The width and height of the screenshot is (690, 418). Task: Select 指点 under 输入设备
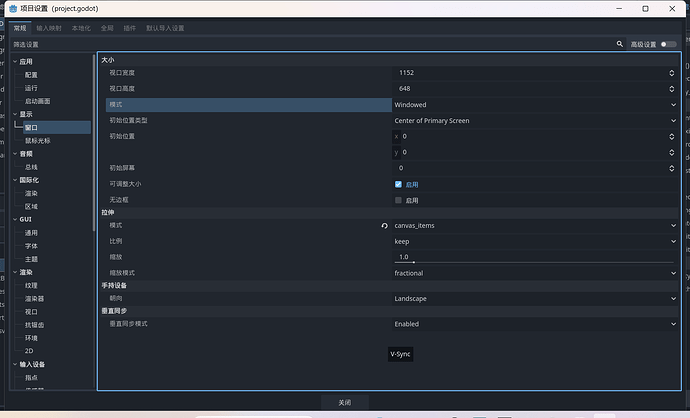pos(31,378)
